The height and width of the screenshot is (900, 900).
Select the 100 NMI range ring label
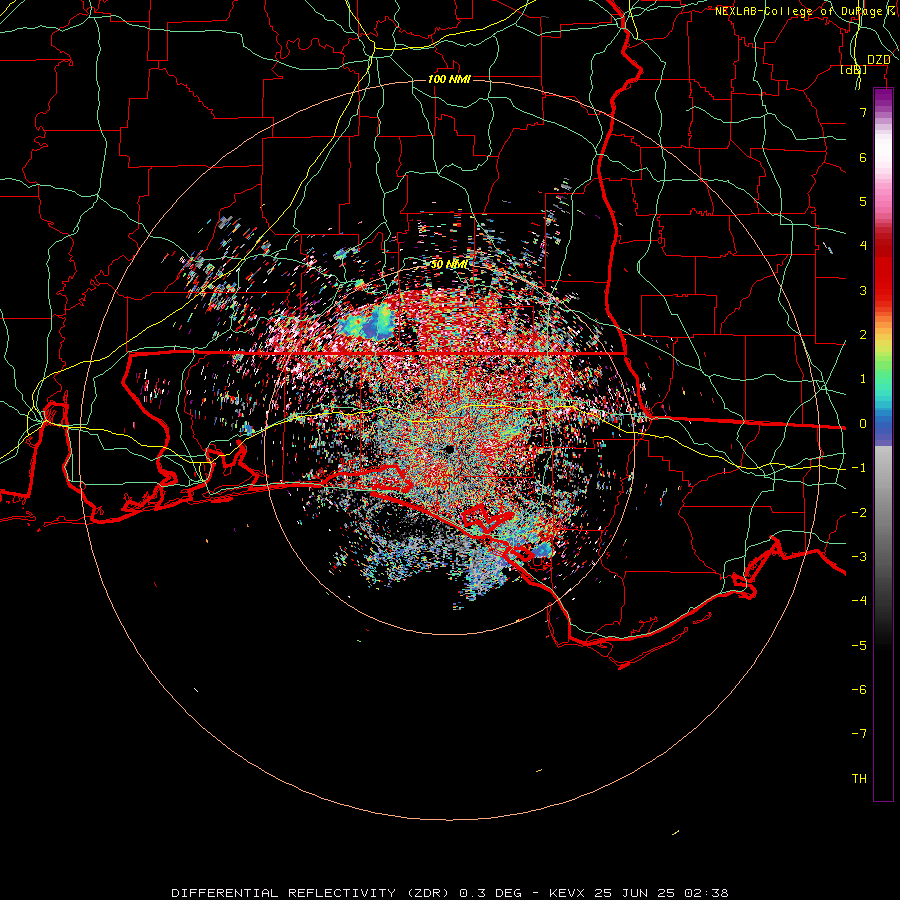449,79
